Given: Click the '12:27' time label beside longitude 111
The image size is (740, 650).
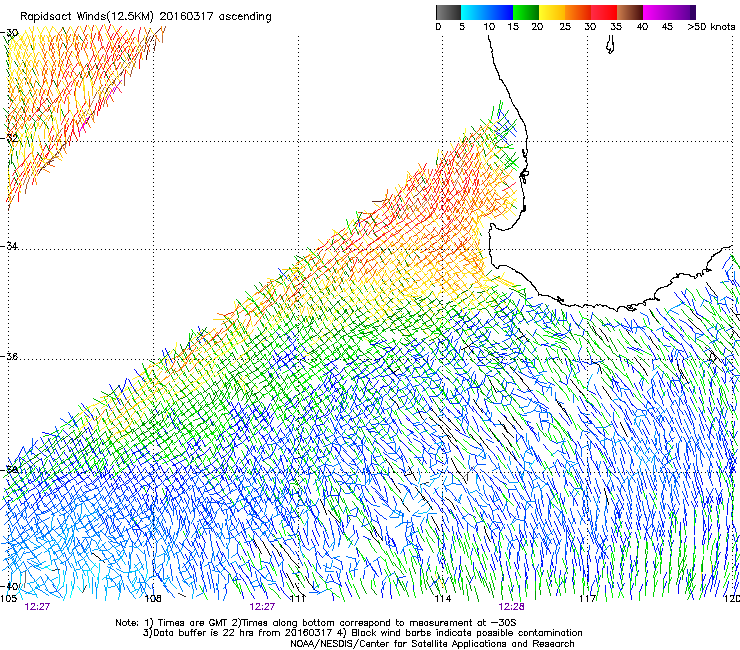Looking at the screenshot, I should point(262,607).
